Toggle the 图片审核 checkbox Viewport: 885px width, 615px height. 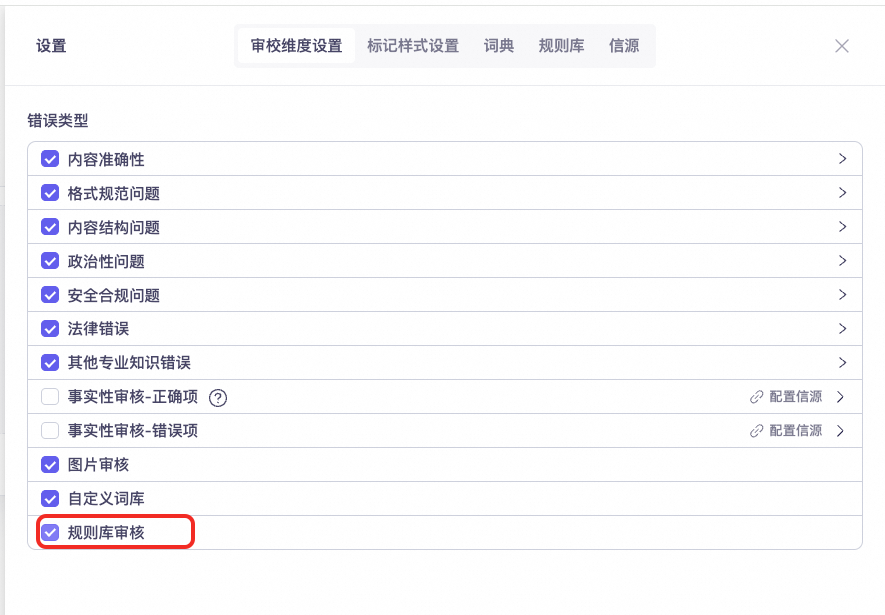pyautogui.click(x=50, y=465)
